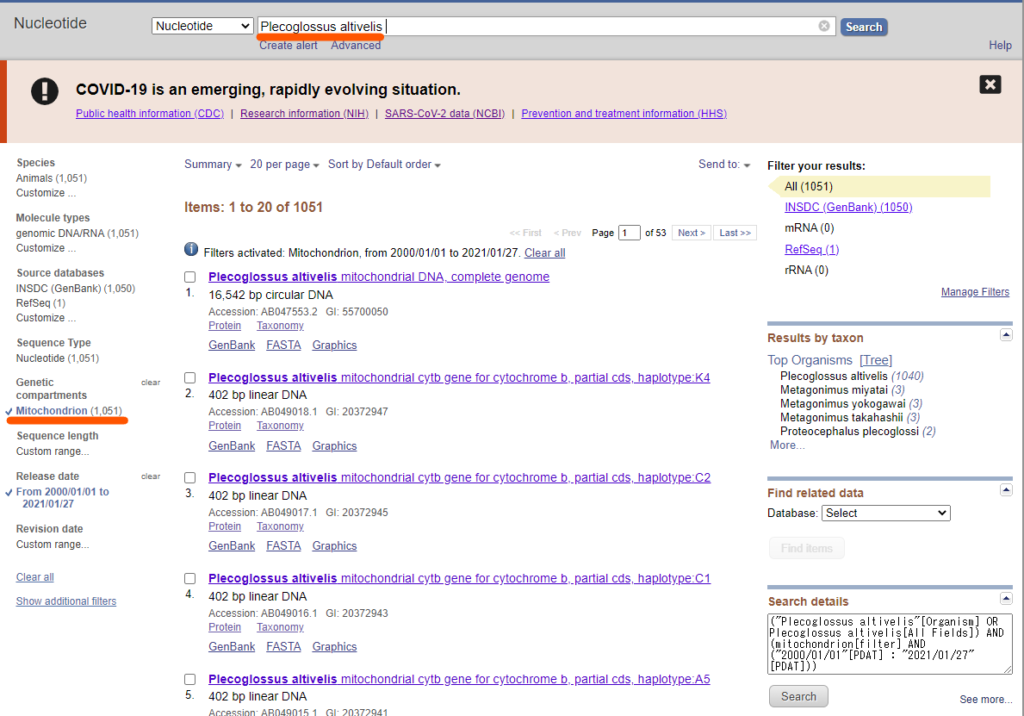Collapse the Results by taxon panel

(x=1005, y=335)
